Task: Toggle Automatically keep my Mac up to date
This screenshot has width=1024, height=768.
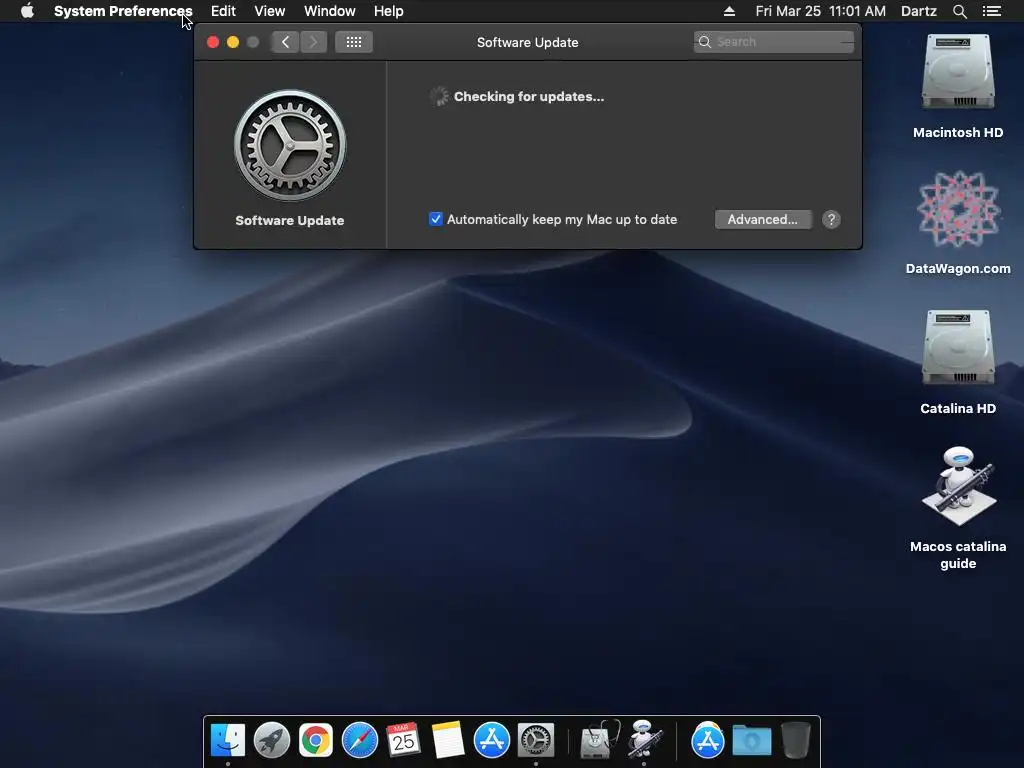Action: 436,219
